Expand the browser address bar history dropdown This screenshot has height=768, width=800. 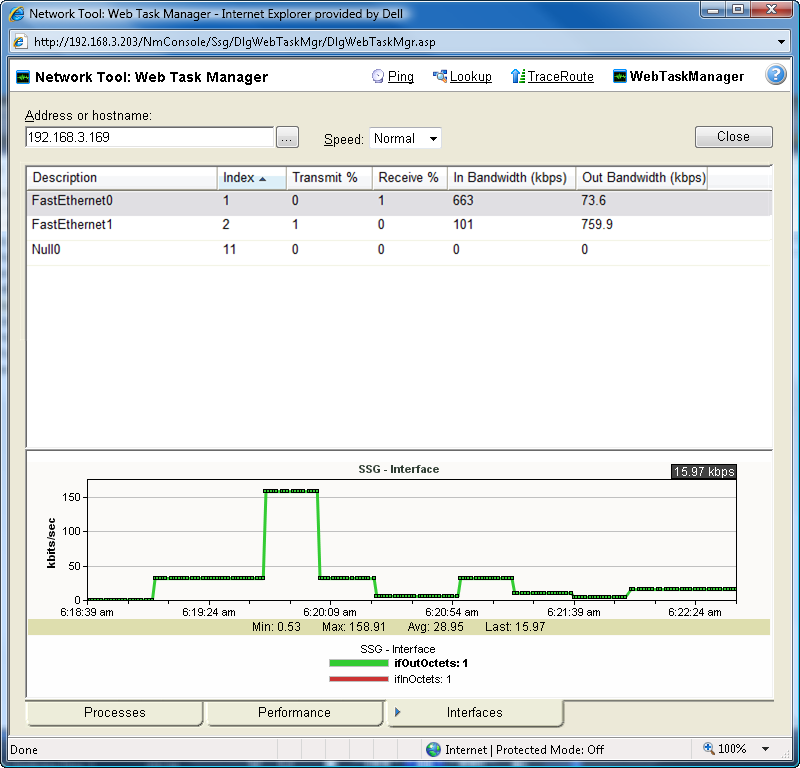[x=781, y=42]
